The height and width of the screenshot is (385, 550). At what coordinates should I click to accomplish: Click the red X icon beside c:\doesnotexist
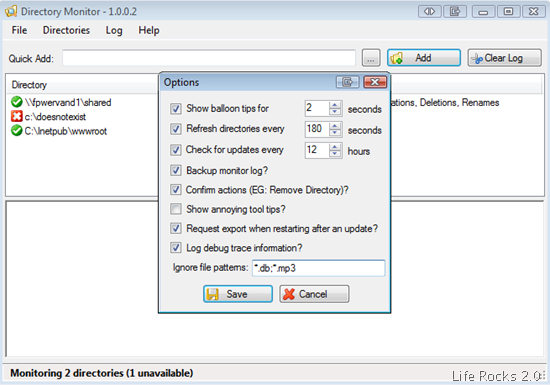tap(16, 116)
